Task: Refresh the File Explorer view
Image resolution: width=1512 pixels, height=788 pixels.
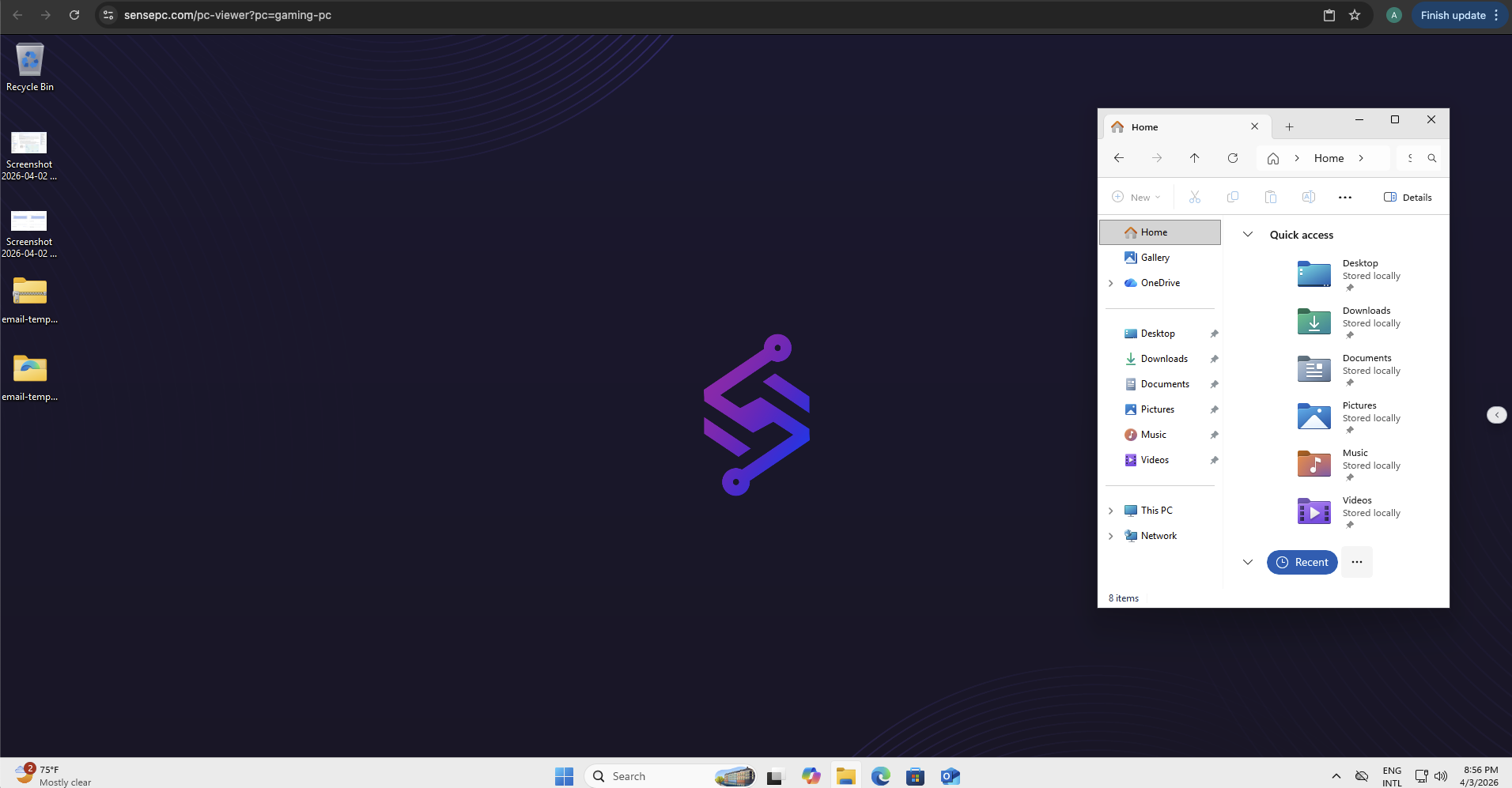Action: pos(1233,158)
